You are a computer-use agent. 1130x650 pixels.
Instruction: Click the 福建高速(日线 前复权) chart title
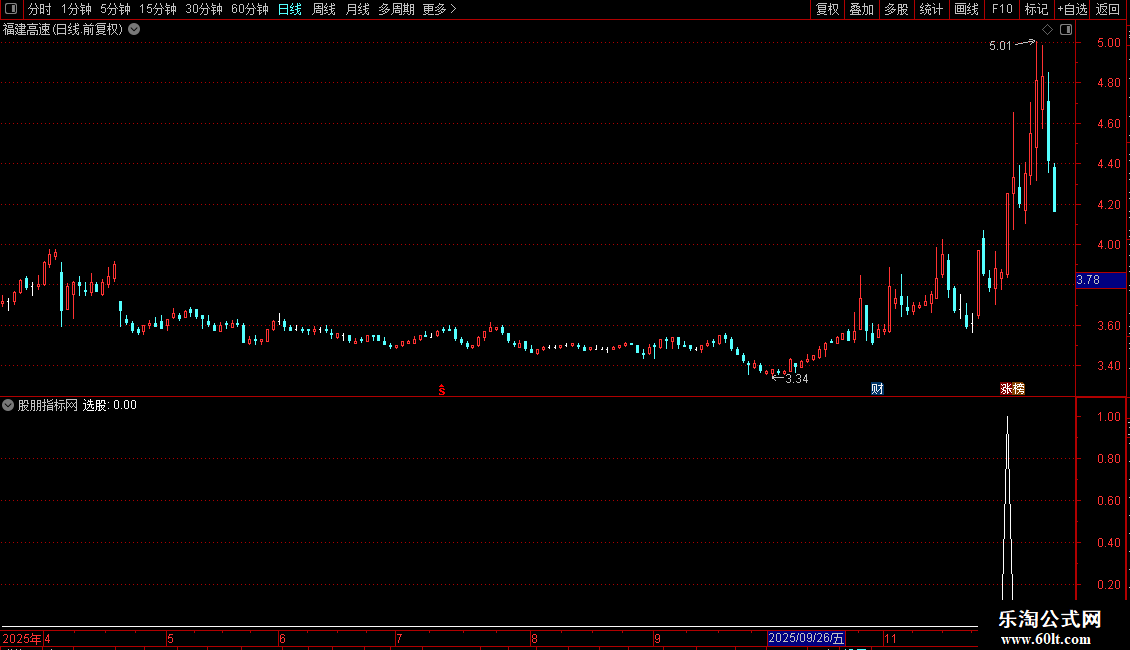coord(63,30)
